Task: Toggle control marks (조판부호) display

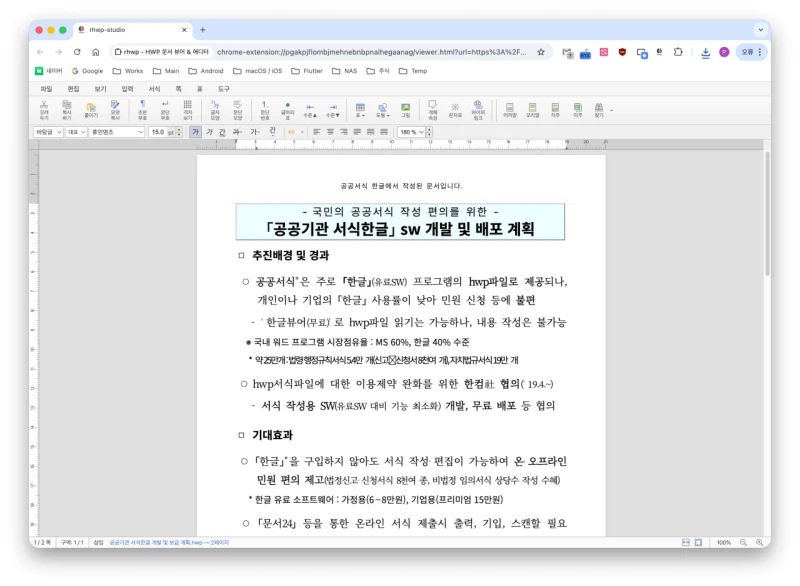Action: (x=142, y=110)
